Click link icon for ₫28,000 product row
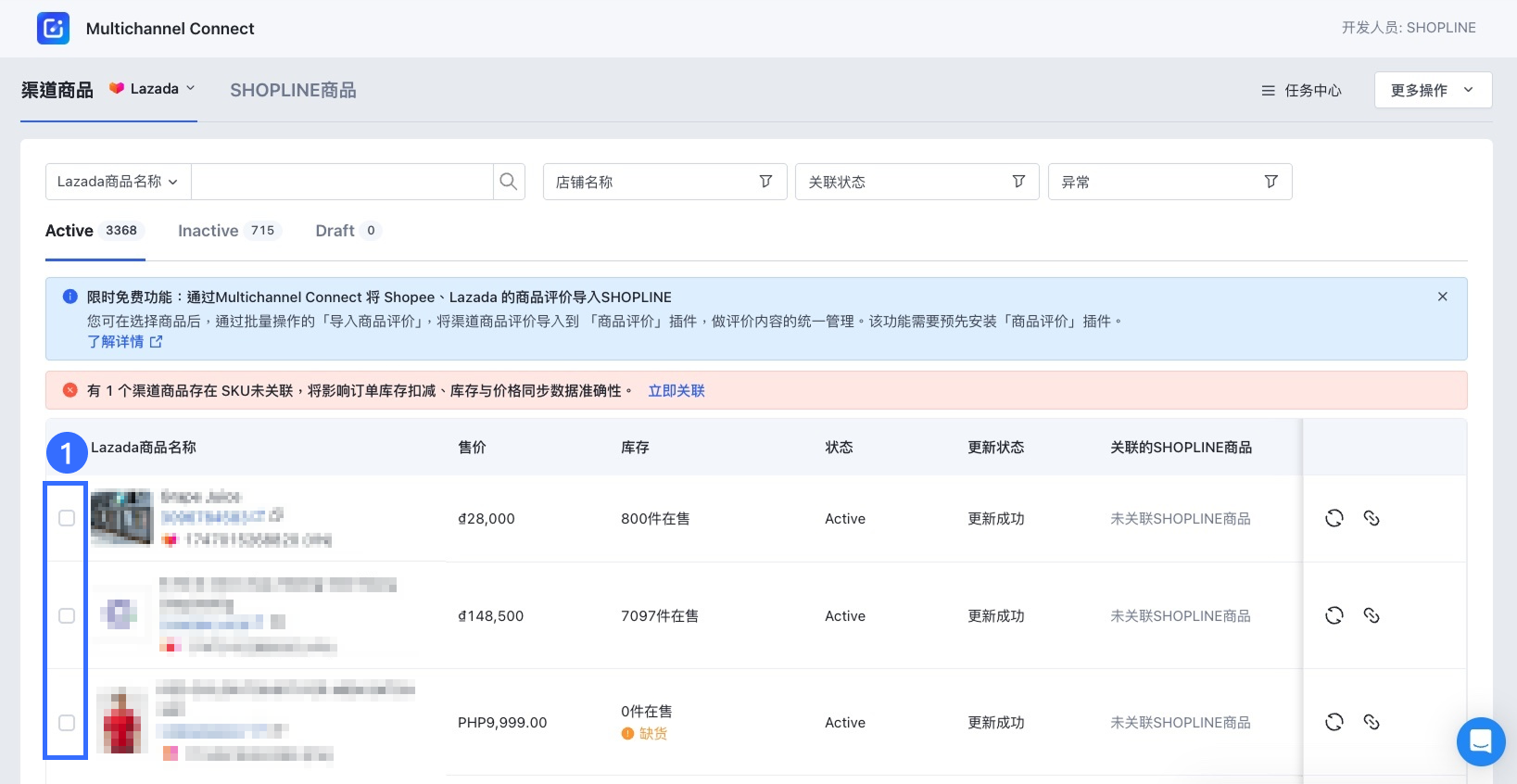 click(1372, 518)
